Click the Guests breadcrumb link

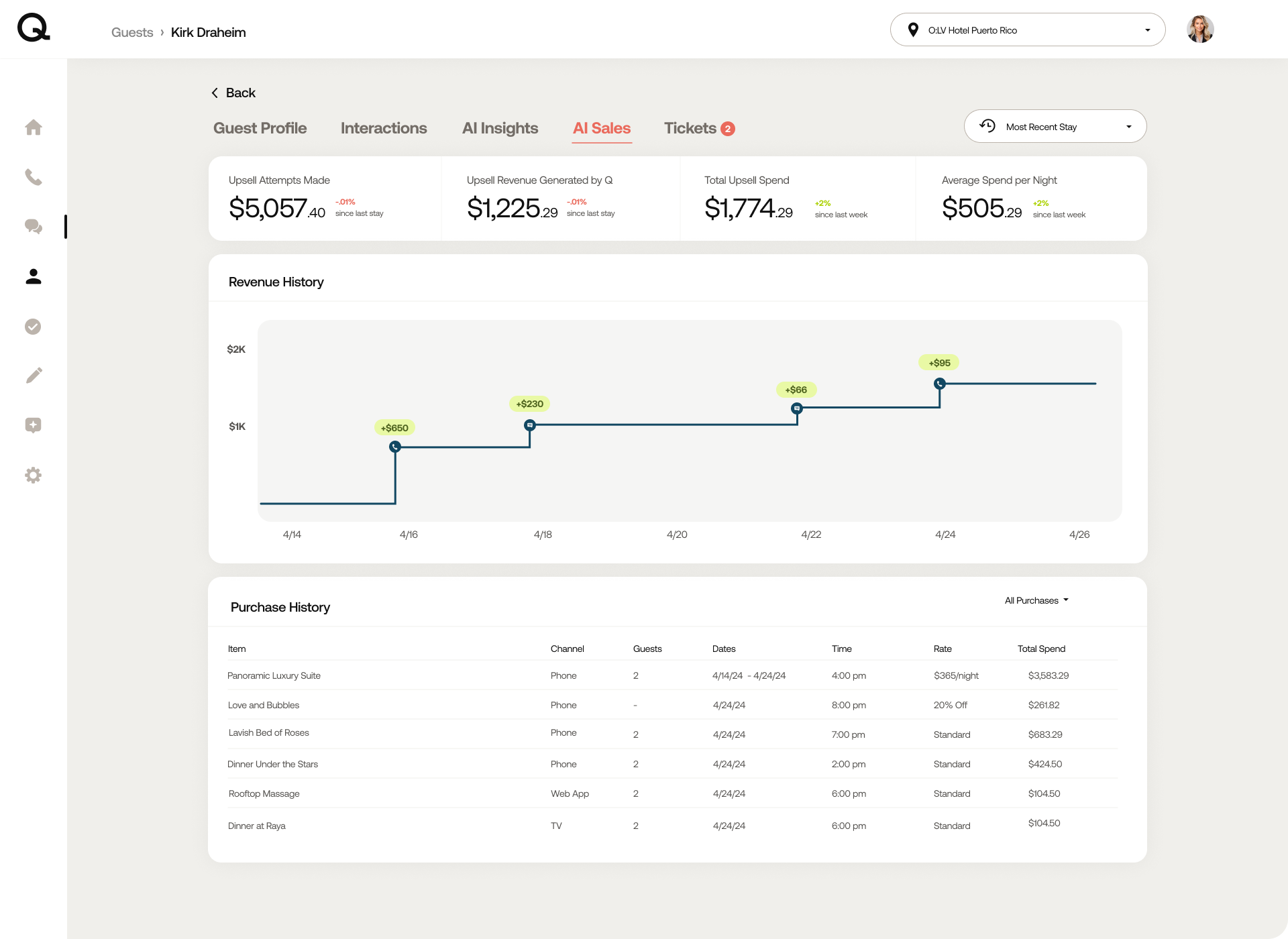tap(132, 32)
